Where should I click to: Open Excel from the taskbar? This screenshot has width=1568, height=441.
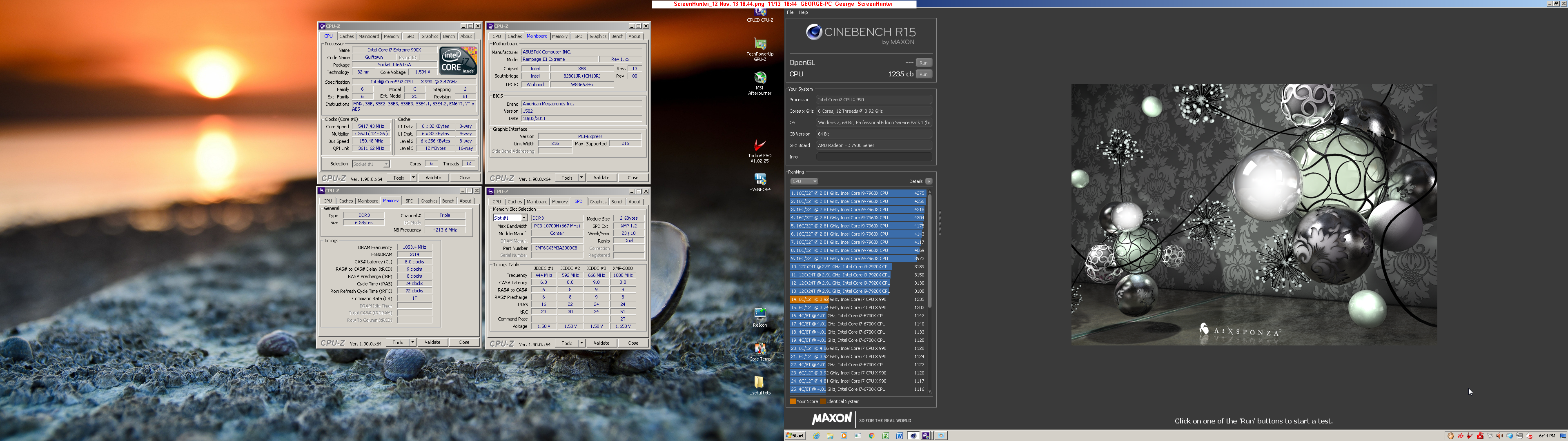pyautogui.click(x=886, y=436)
